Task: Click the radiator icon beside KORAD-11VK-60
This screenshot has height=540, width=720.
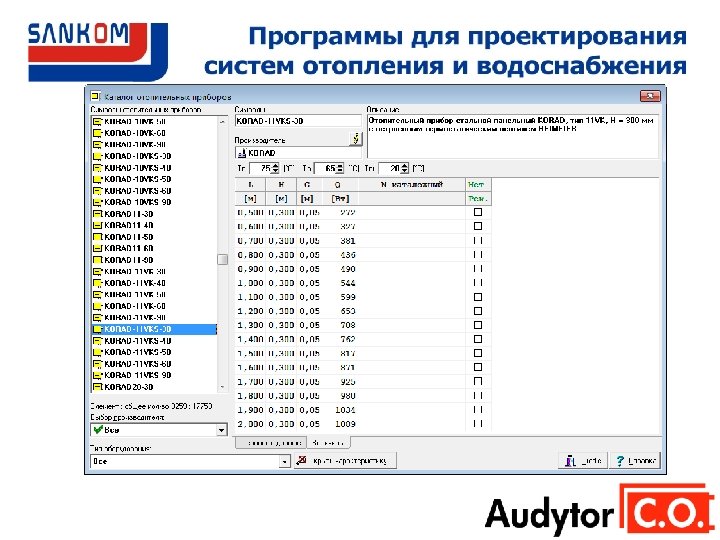Action: (97, 306)
